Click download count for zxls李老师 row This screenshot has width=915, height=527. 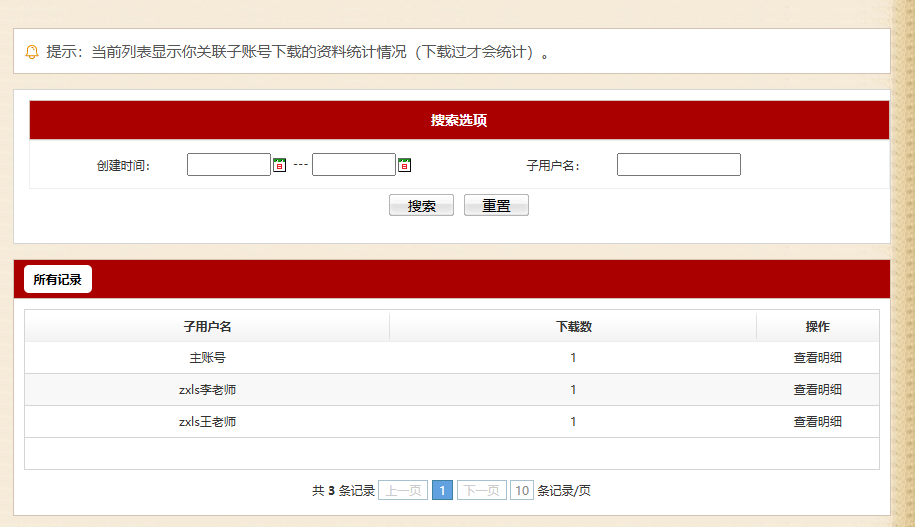click(x=573, y=390)
